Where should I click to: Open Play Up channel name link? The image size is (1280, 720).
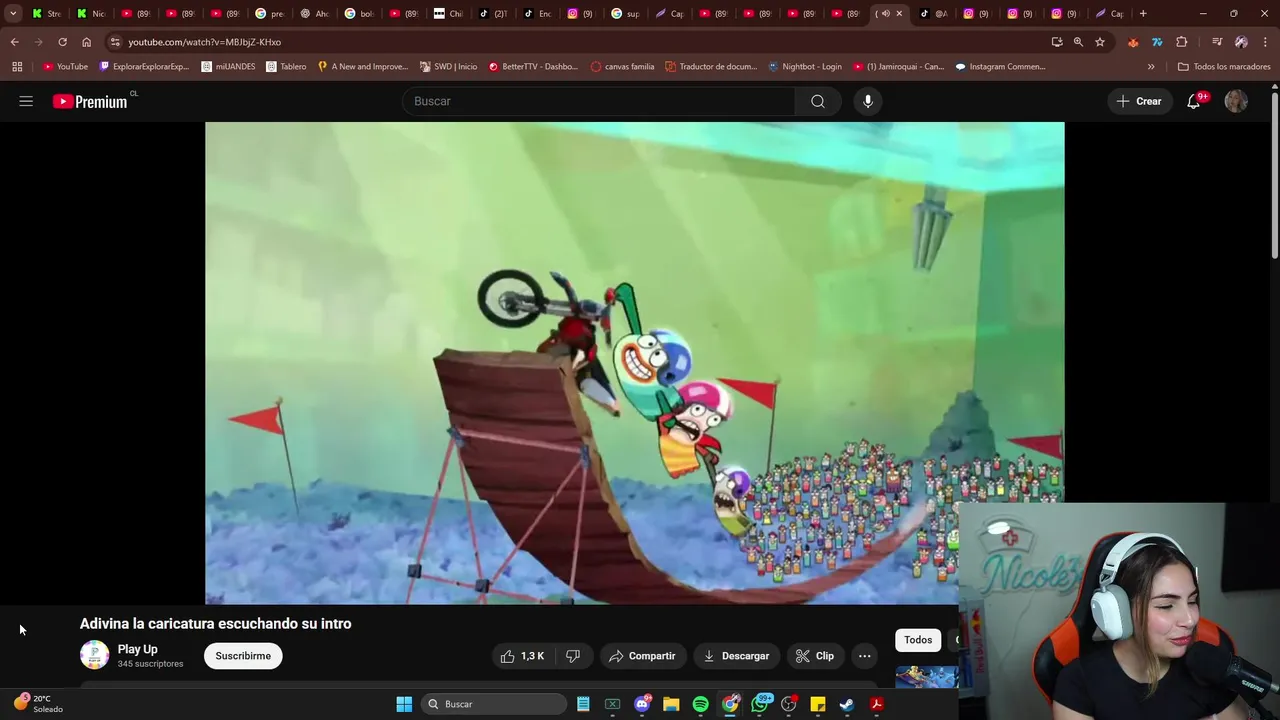[137, 649]
